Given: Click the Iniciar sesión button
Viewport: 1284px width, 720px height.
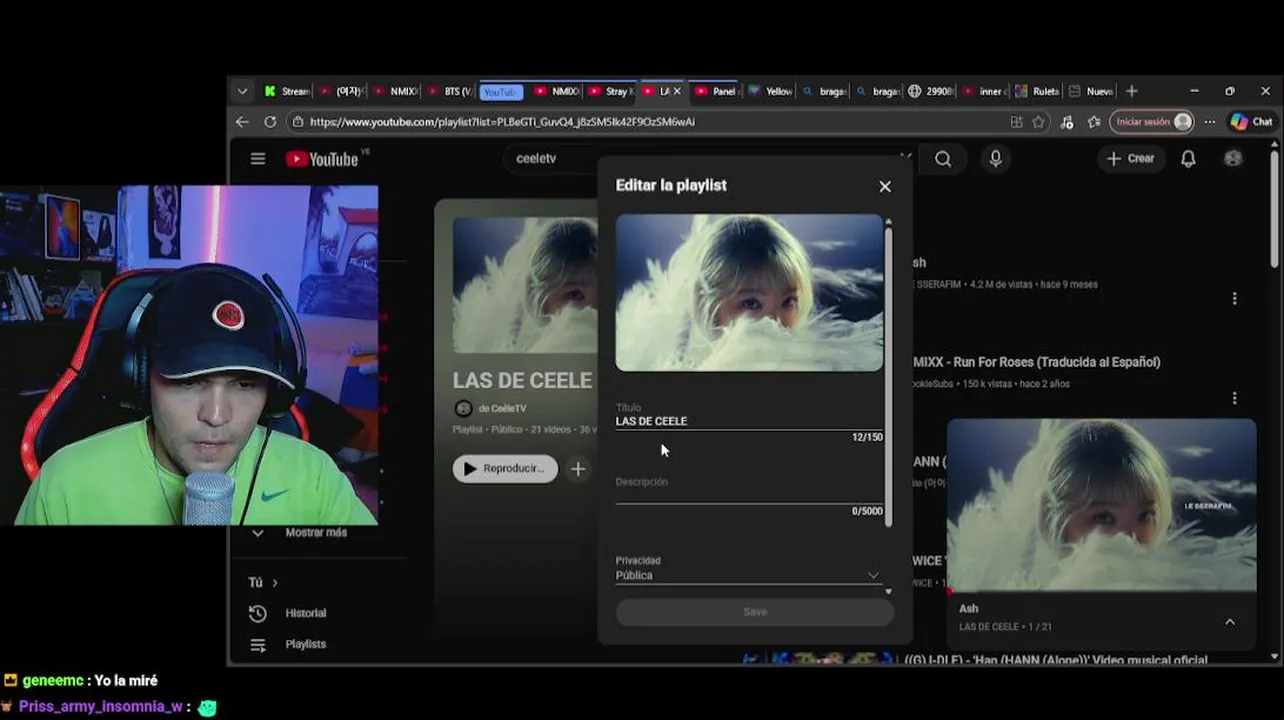Looking at the screenshot, I should click(x=1151, y=122).
